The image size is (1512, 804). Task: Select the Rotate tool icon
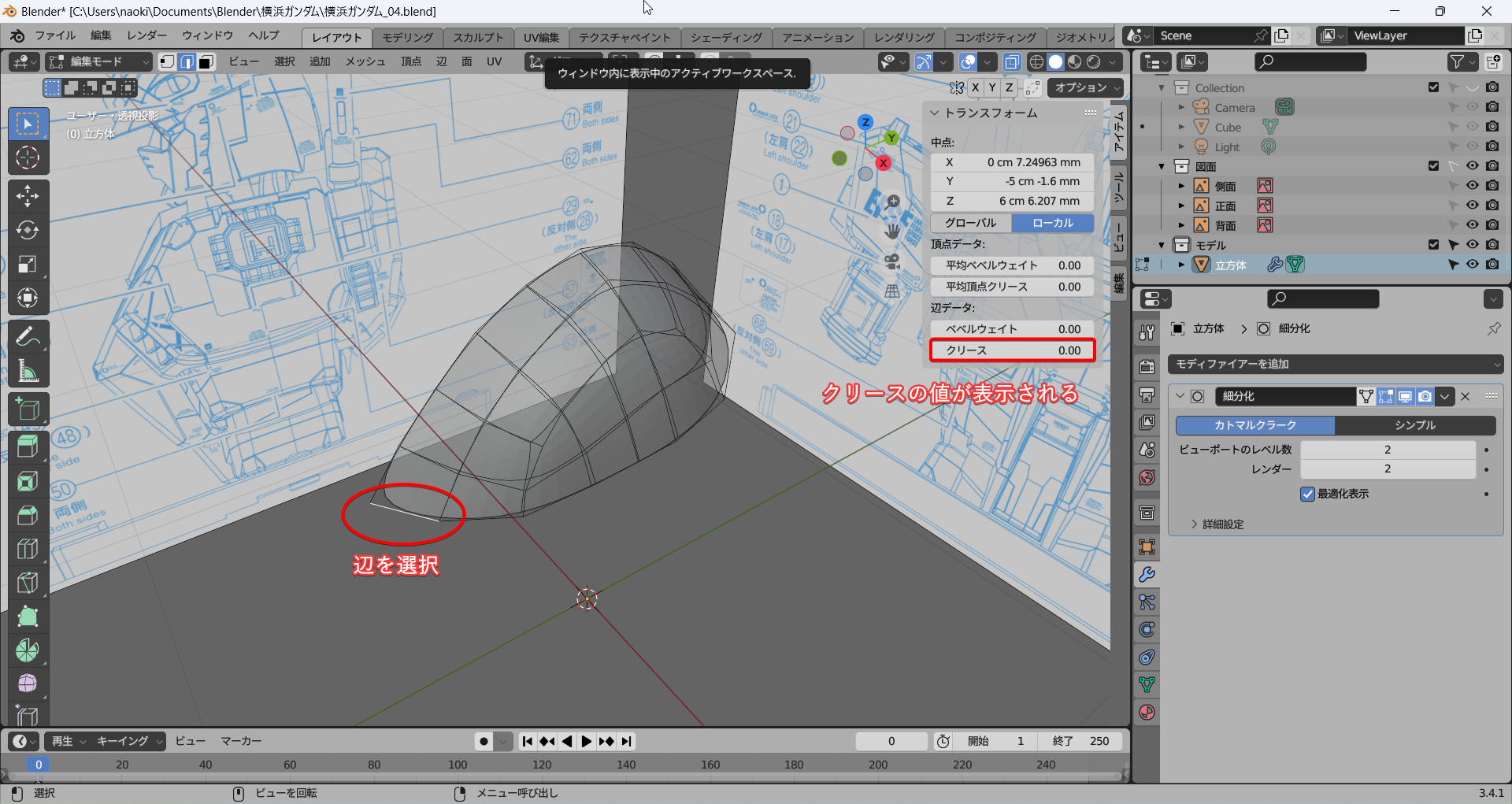[28, 230]
